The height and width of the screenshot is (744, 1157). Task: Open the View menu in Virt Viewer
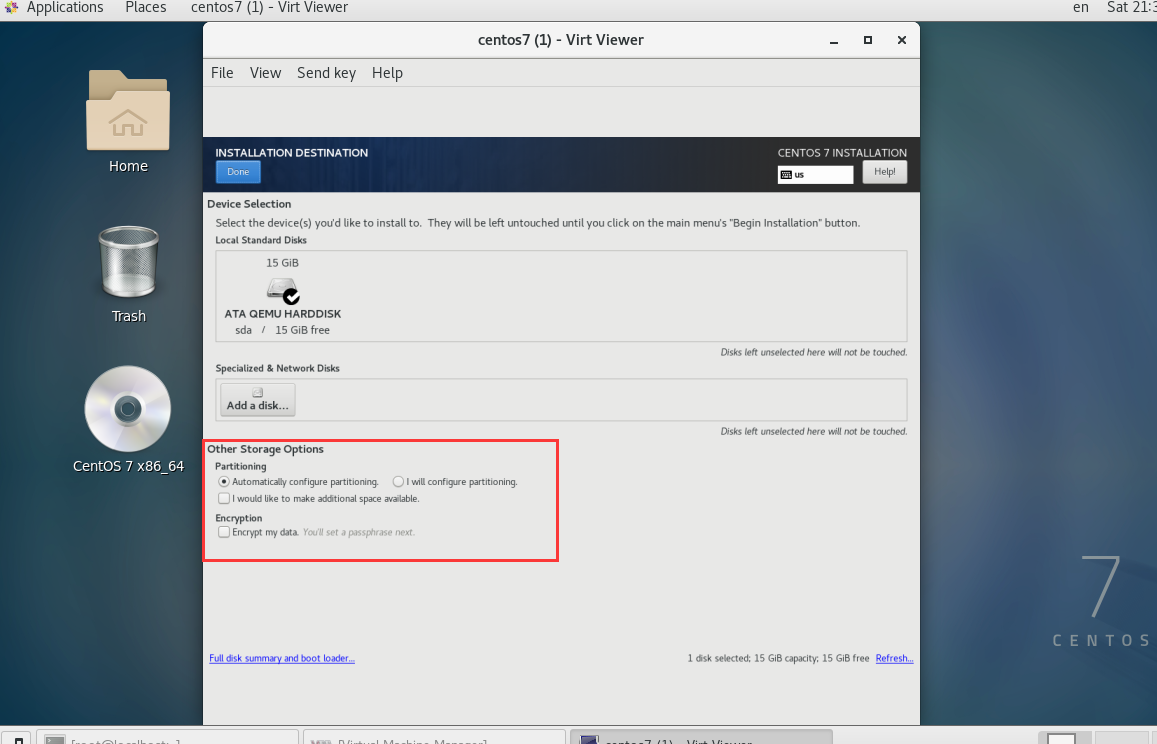coord(266,72)
